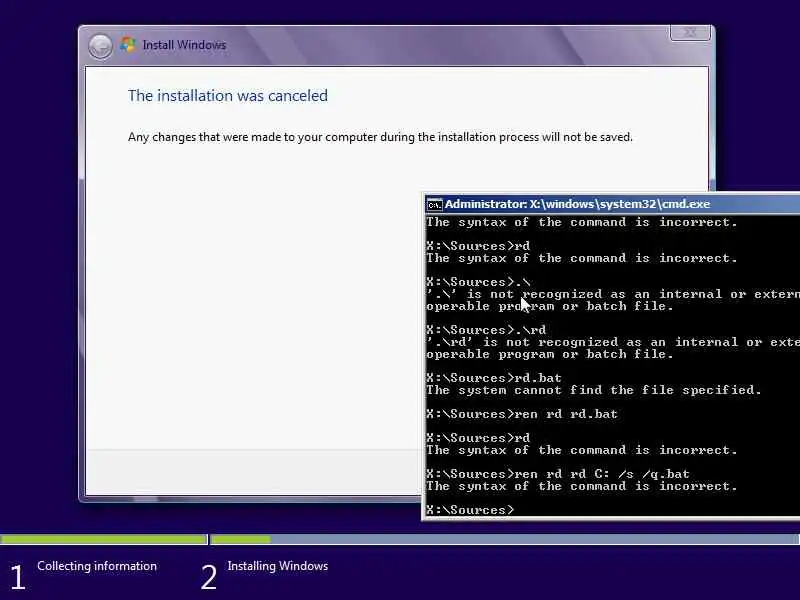Viewport: 800px width, 600px height.
Task: Click the 'Collecting information' step label
Action: coord(97,566)
